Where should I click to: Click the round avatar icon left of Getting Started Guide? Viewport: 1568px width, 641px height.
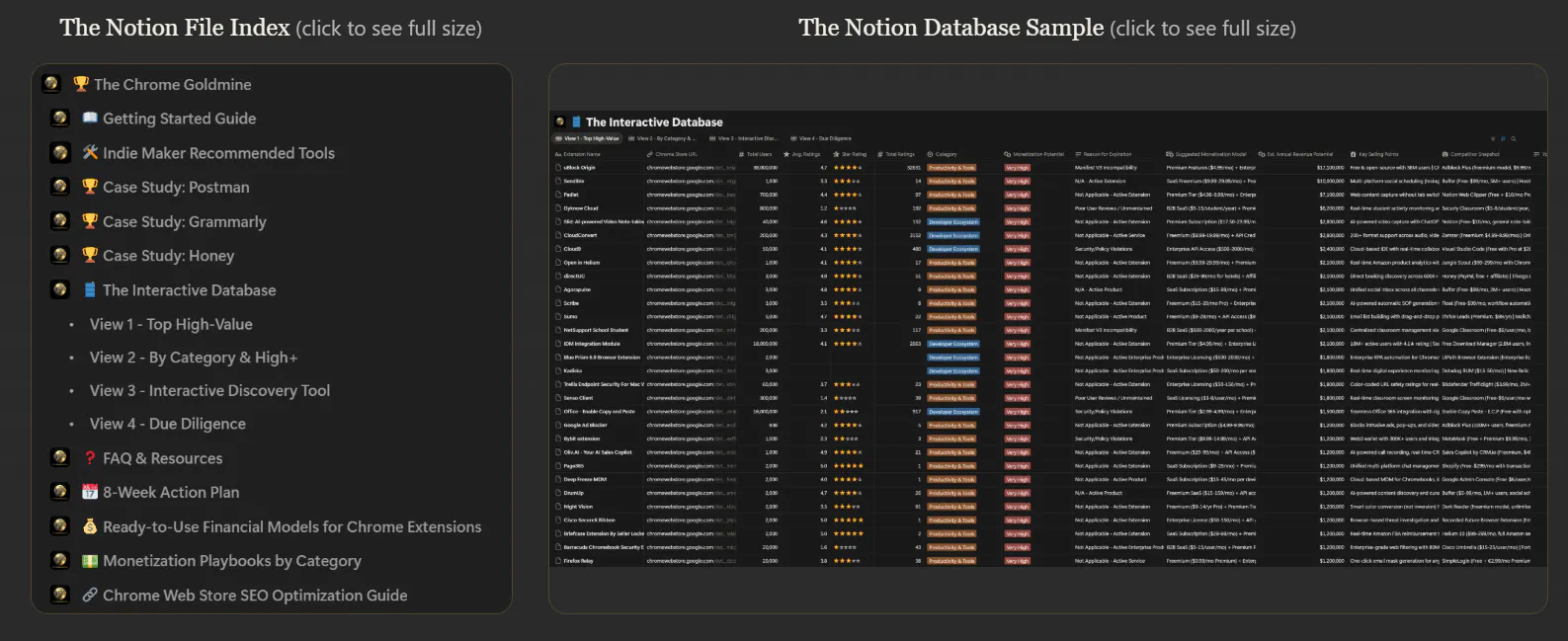point(60,118)
